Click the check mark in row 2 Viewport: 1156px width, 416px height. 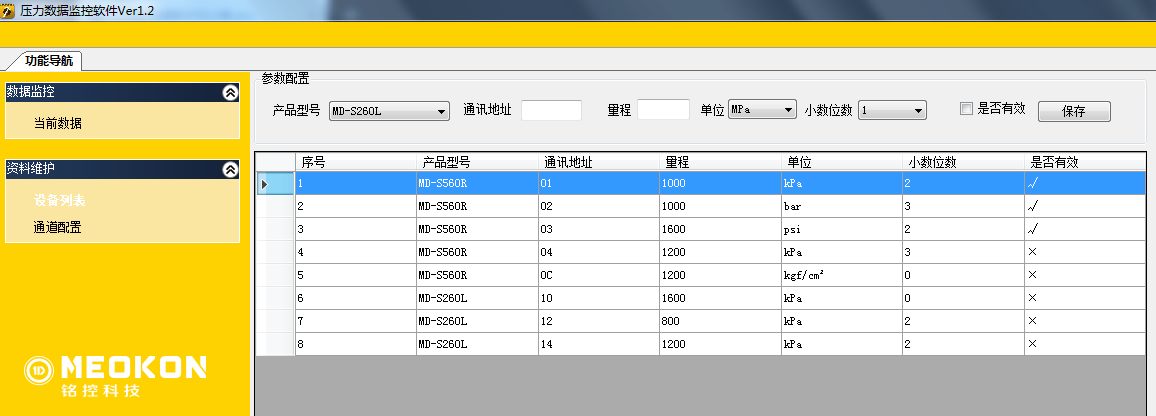(1033, 206)
